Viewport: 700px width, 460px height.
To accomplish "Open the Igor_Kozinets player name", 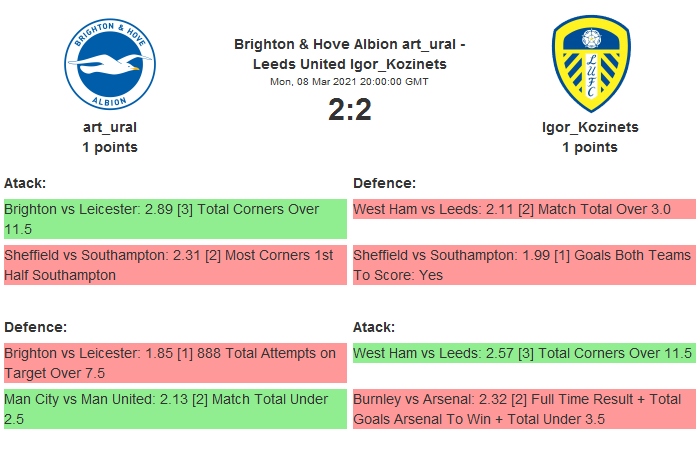I will (x=590, y=127).
